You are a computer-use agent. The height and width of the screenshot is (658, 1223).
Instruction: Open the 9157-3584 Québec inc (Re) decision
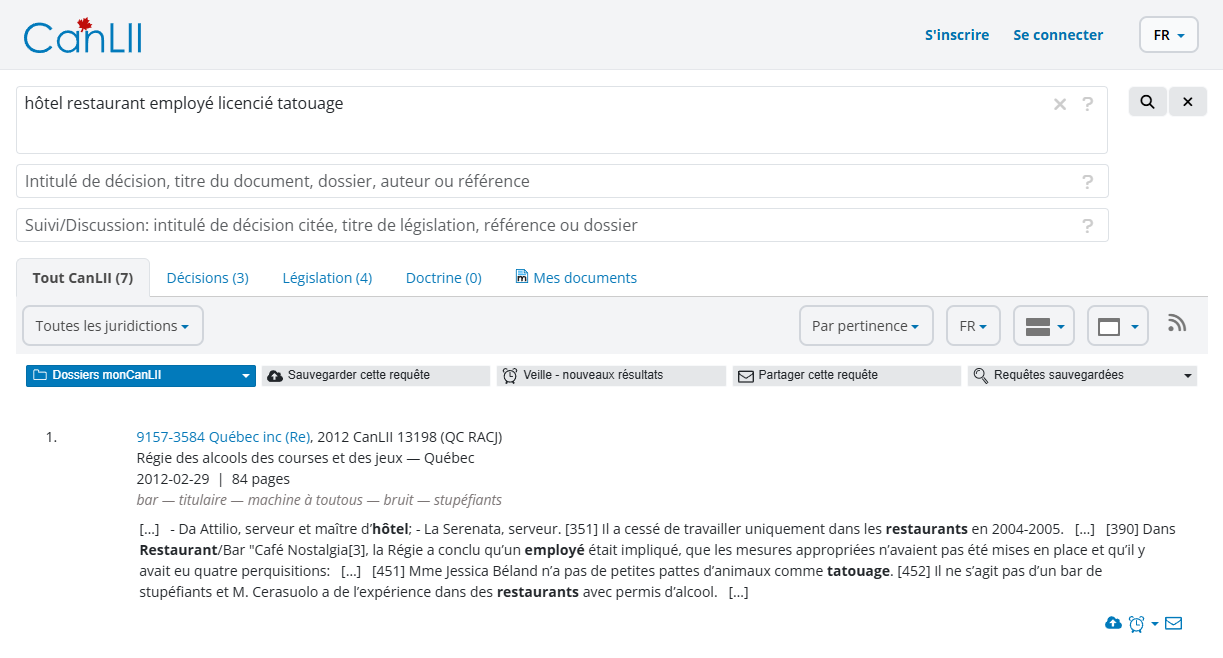(x=223, y=437)
